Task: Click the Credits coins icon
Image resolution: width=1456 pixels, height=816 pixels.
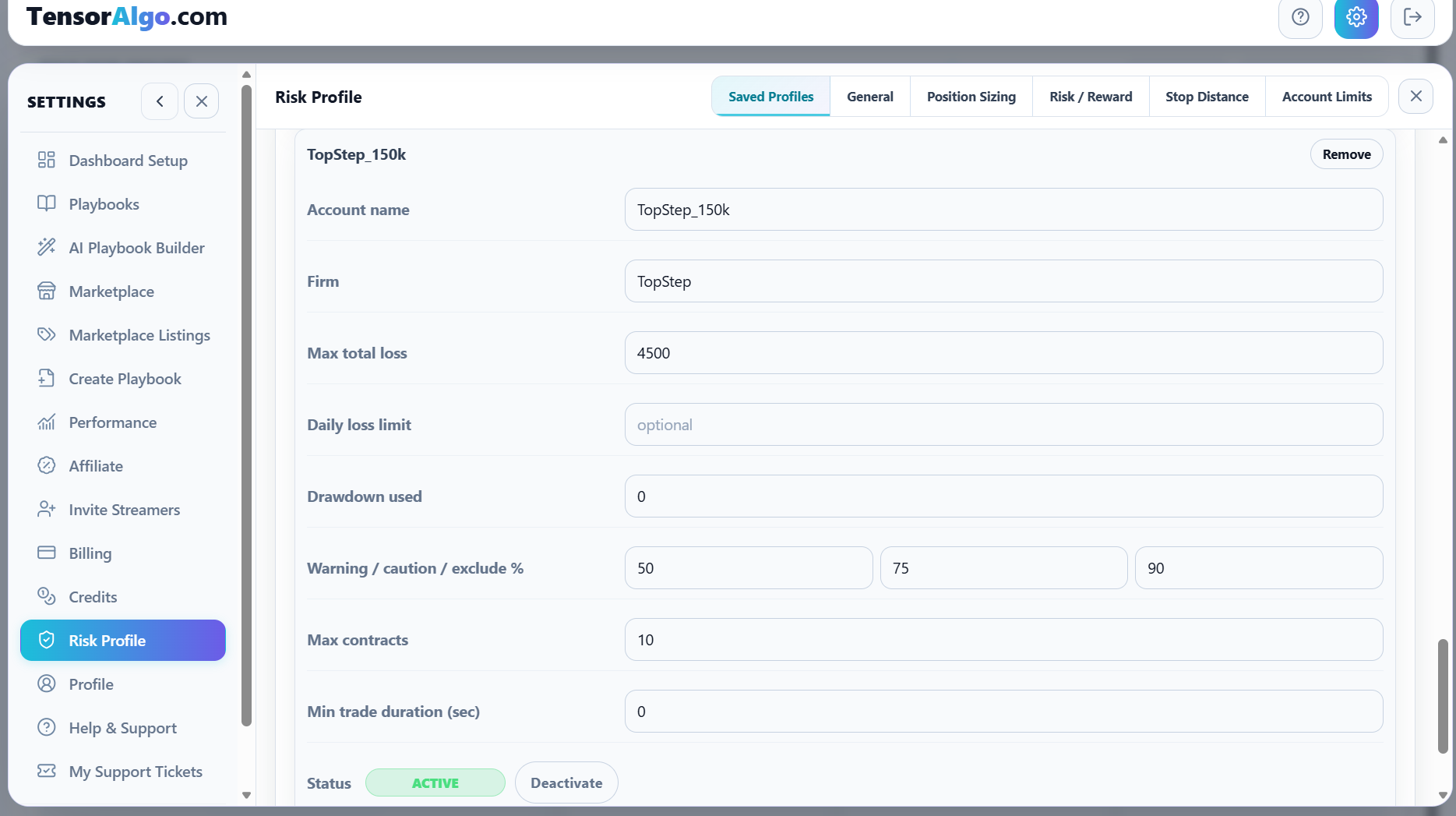Action: click(47, 596)
